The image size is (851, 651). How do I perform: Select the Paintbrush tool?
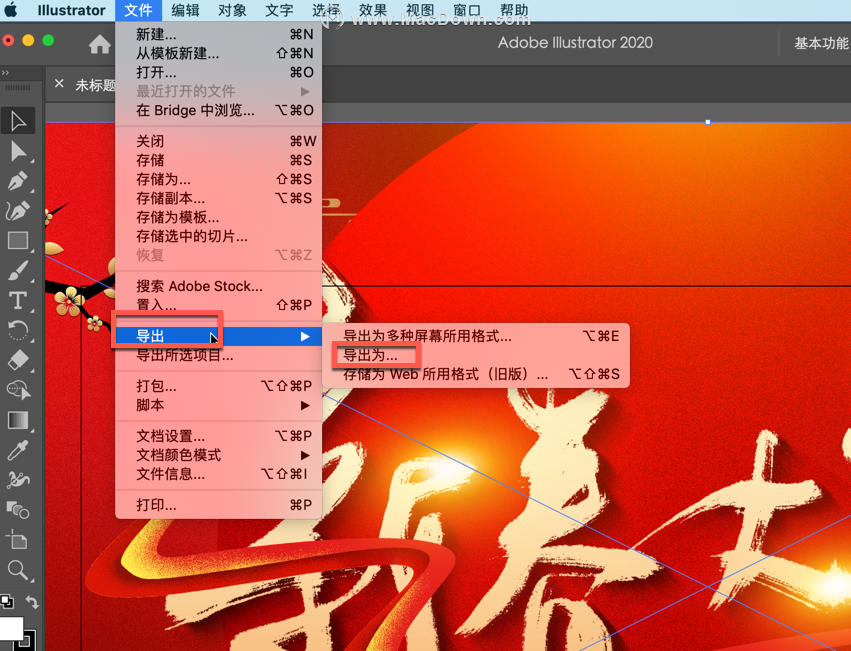[18, 270]
